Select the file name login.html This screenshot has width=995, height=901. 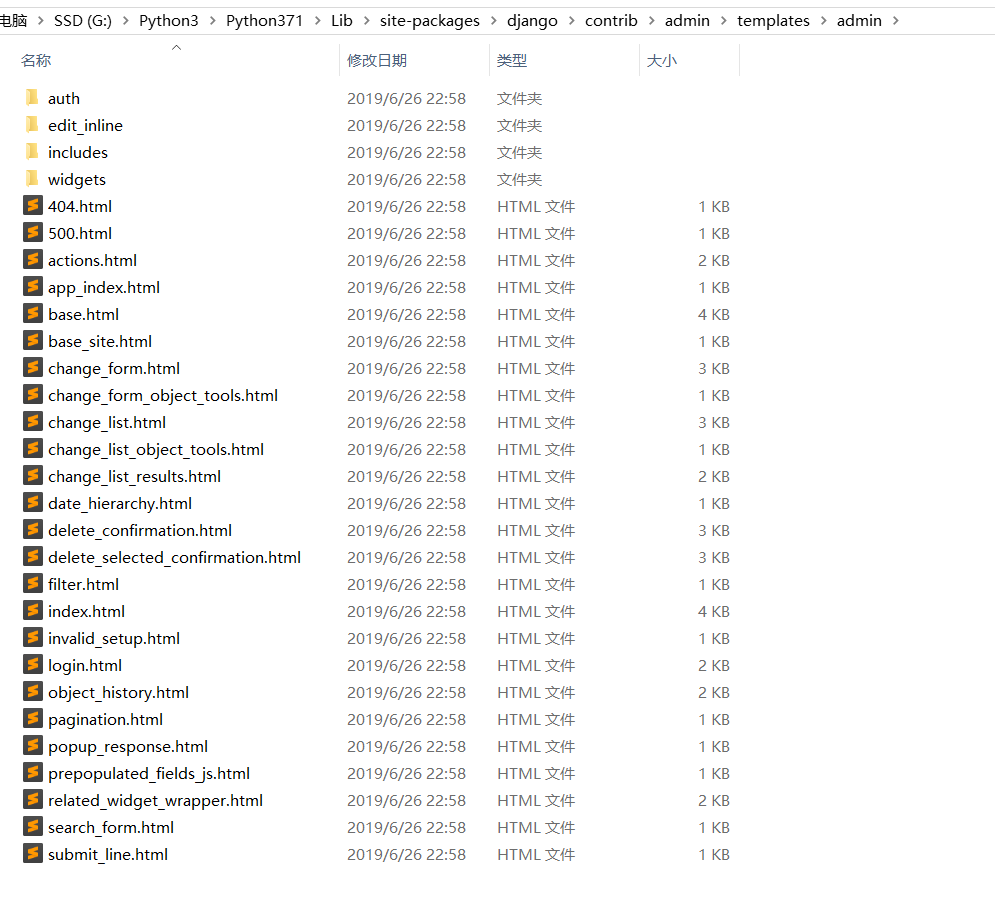pyautogui.click(x=85, y=666)
